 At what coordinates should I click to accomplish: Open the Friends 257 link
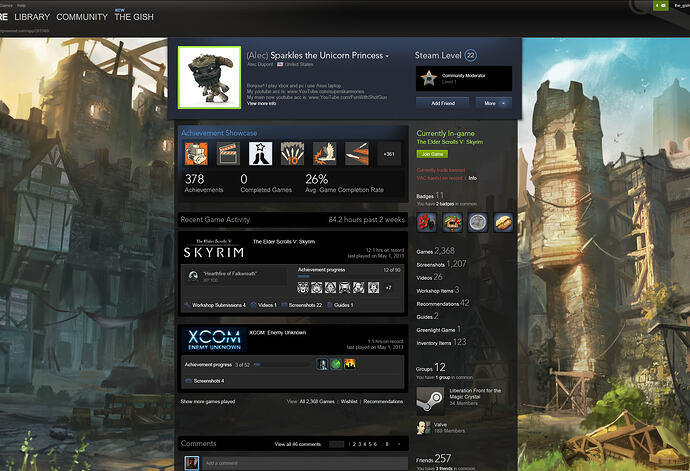(434, 459)
